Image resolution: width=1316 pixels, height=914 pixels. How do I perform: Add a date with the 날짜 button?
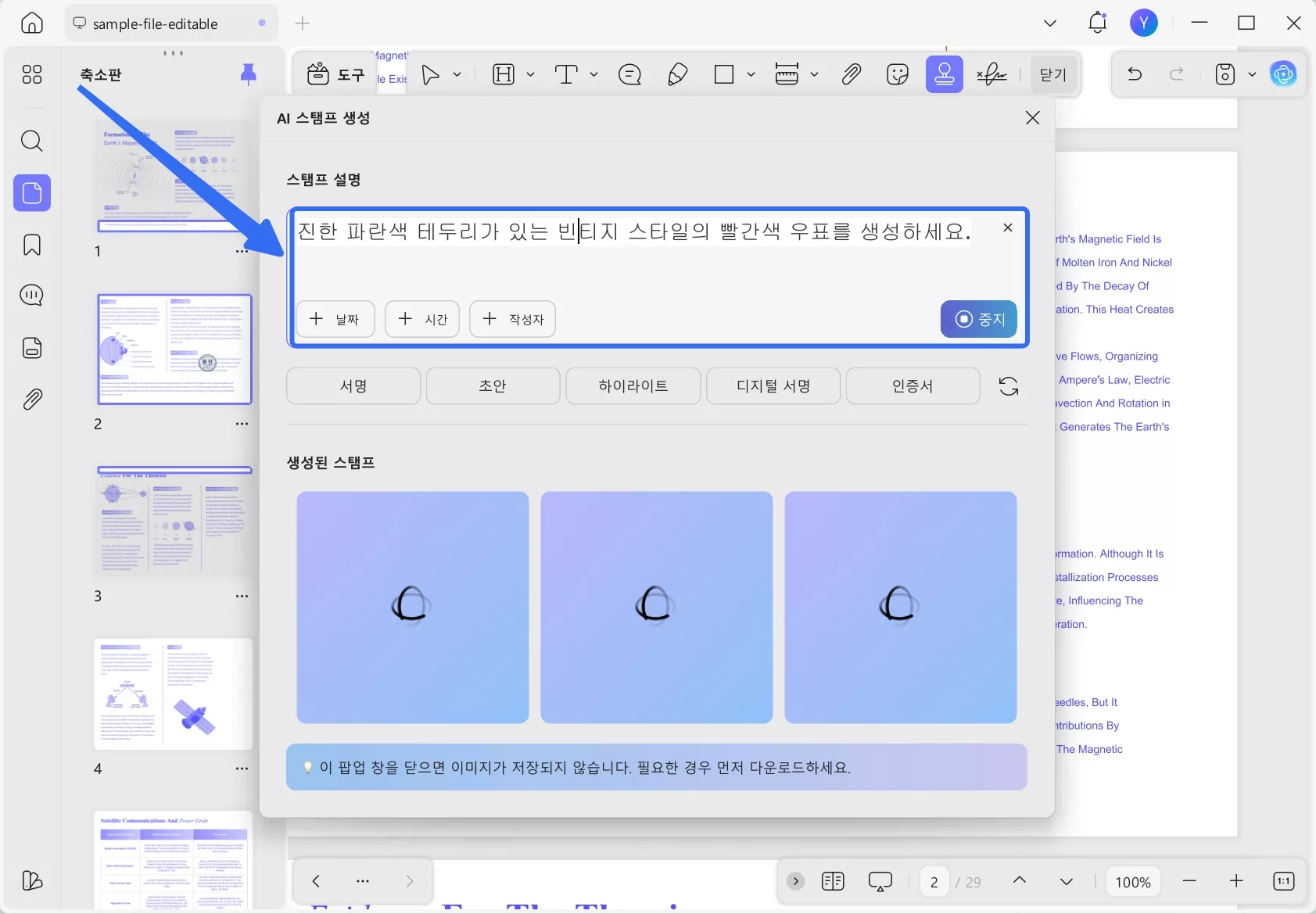pos(336,319)
